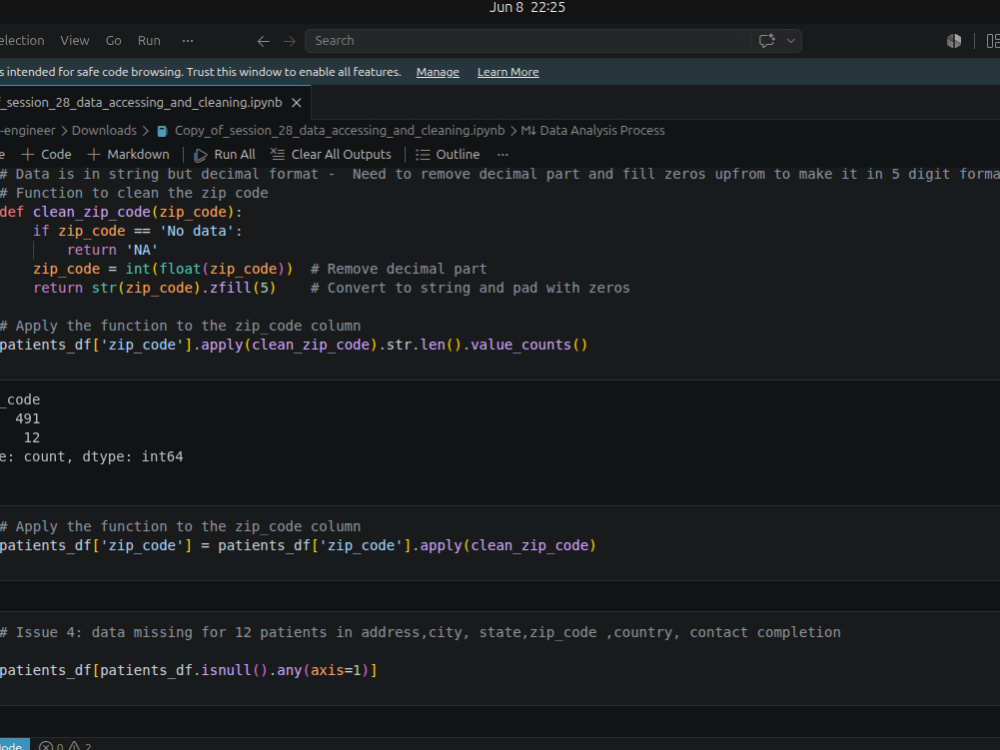Click the 'Issue 4' comment line
Viewport: 1000px width, 750px height.
pos(420,633)
